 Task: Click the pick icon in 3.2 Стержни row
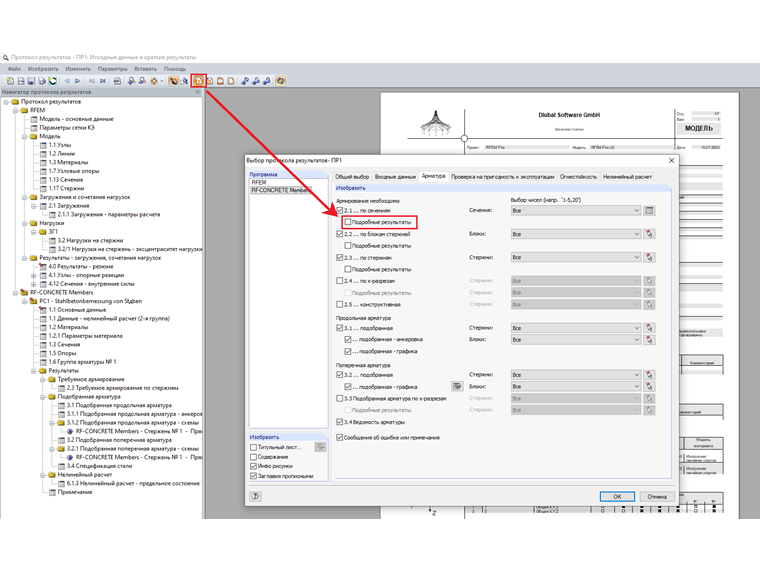[x=649, y=375]
